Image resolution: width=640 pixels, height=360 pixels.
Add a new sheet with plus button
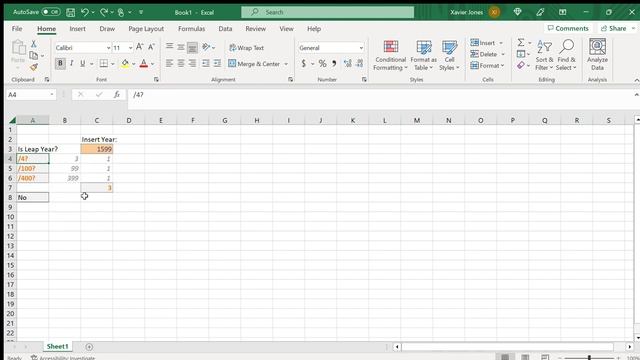(89, 347)
